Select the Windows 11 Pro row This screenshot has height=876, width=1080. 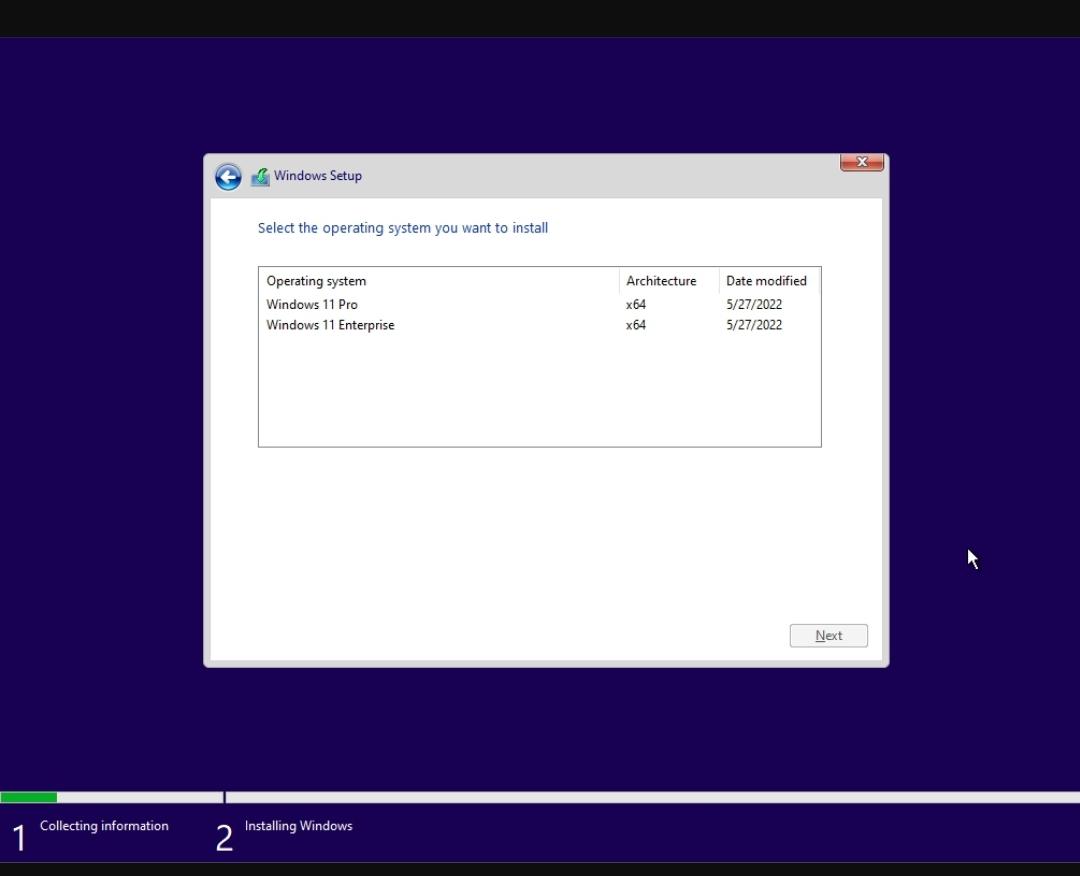tap(539, 304)
